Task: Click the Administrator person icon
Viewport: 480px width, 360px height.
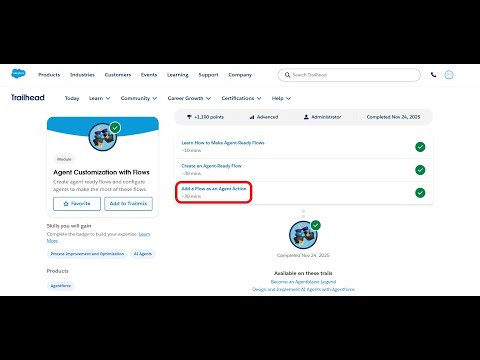Action: [x=306, y=117]
